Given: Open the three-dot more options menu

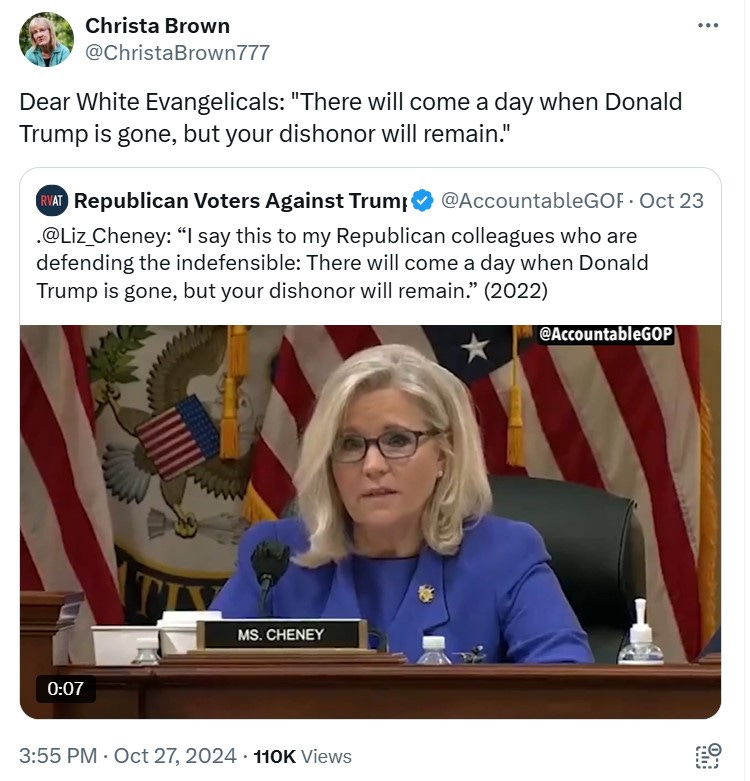Looking at the screenshot, I should [x=708, y=25].
